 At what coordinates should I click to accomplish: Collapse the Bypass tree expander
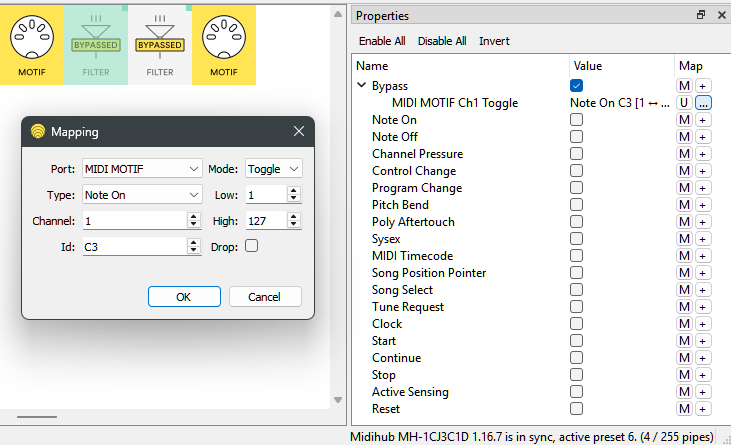tap(362, 86)
